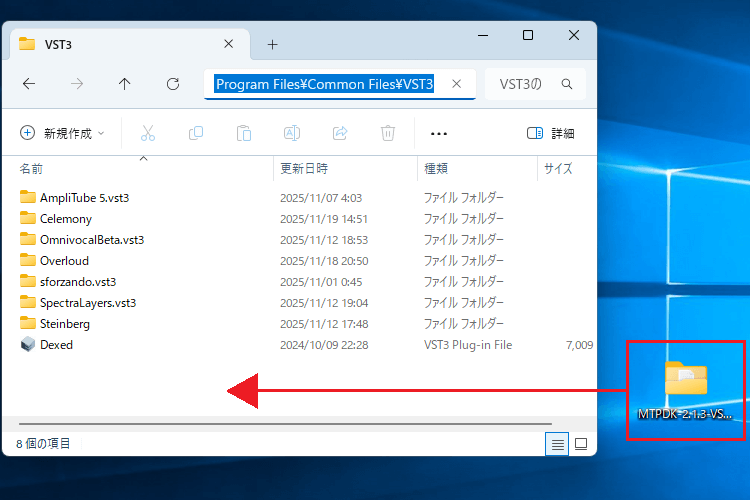Click the Share icon in toolbar
Image resolution: width=750 pixels, height=500 pixels.
pos(340,133)
